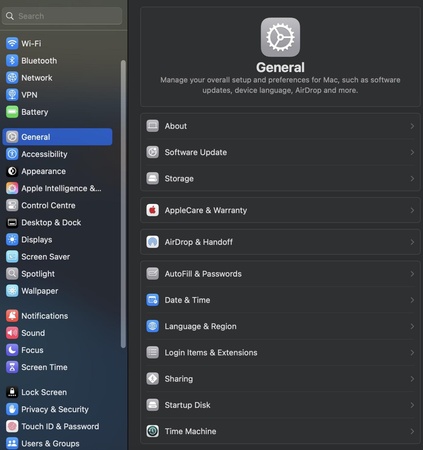The height and width of the screenshot is (450, 423).
Task: Click the AirDrop & Handoff icon
Action: click(x=153, y=242)
